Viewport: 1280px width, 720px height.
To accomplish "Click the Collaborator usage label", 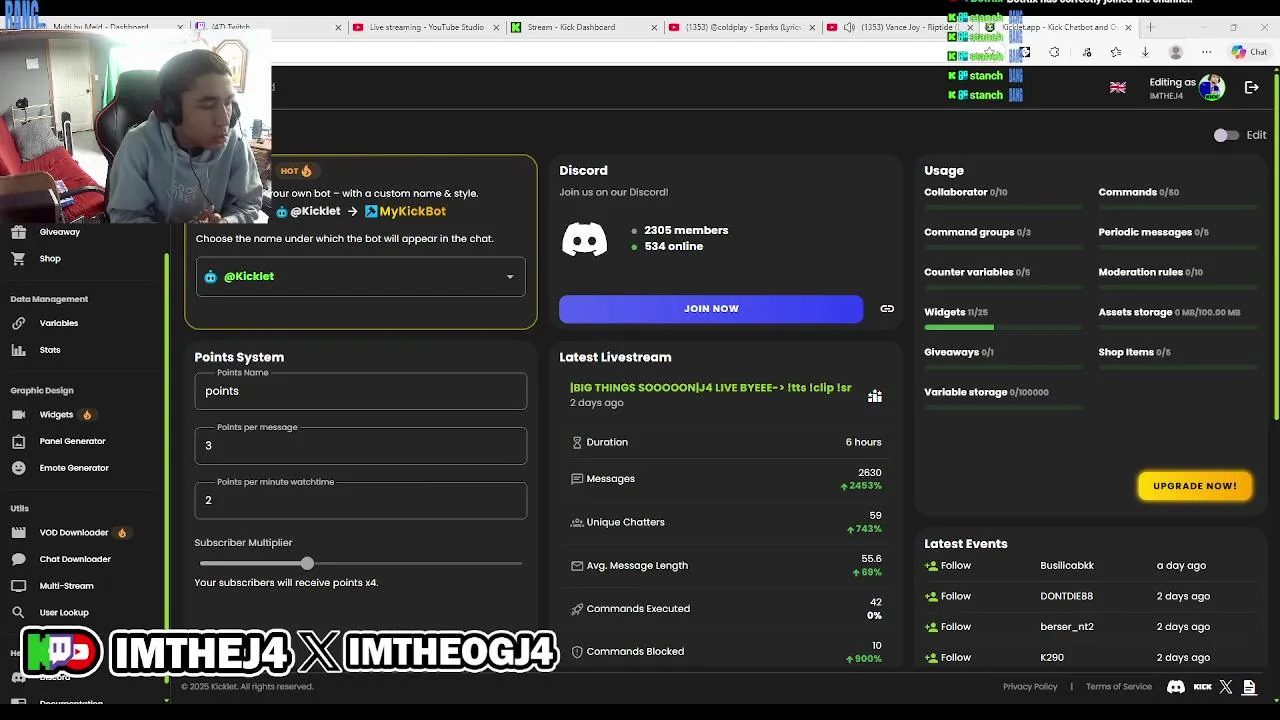I will [x=966, y=192].
